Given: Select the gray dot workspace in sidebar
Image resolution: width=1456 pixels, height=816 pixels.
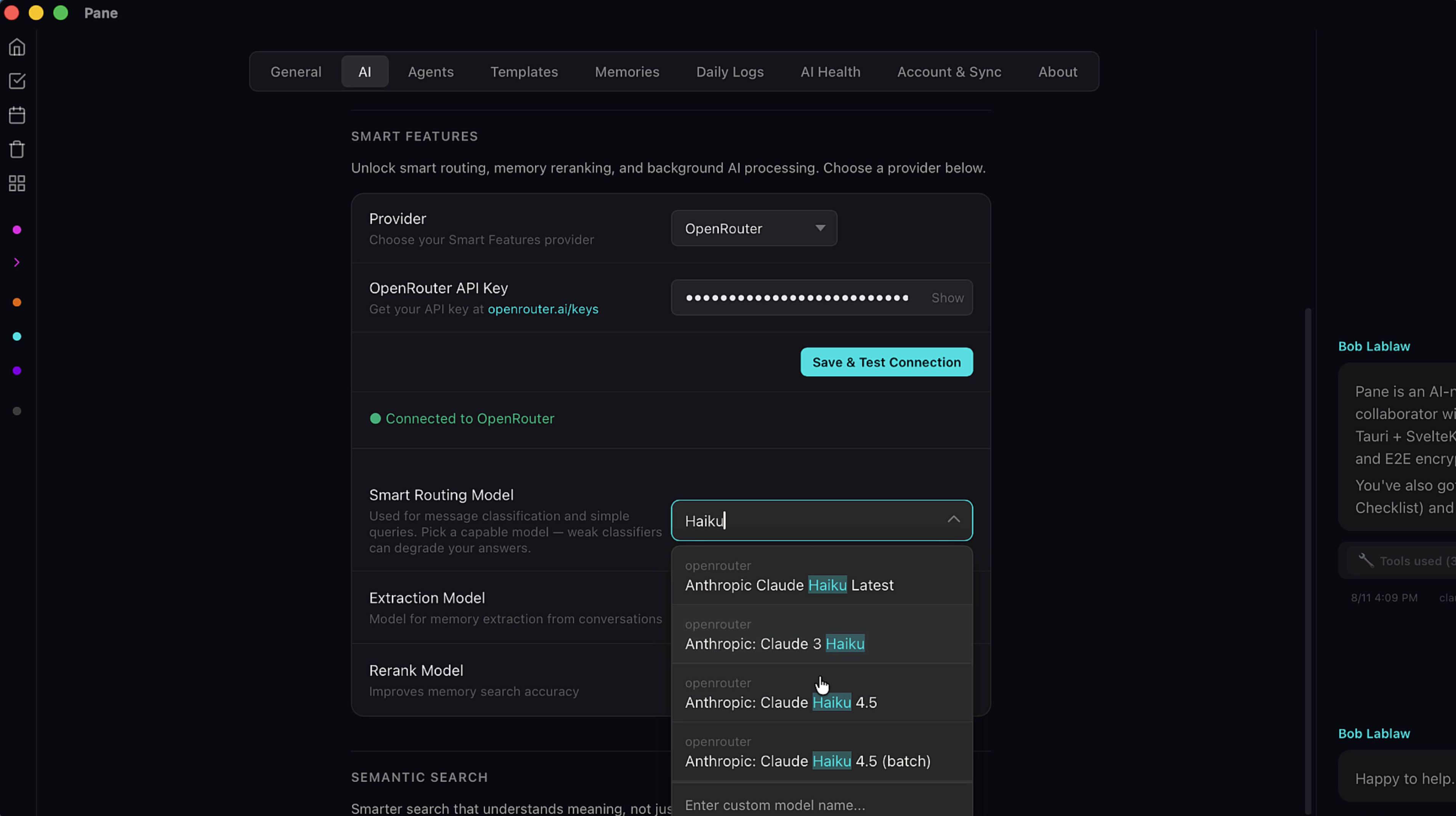Looking at the screenshot, I should point(17,411).
